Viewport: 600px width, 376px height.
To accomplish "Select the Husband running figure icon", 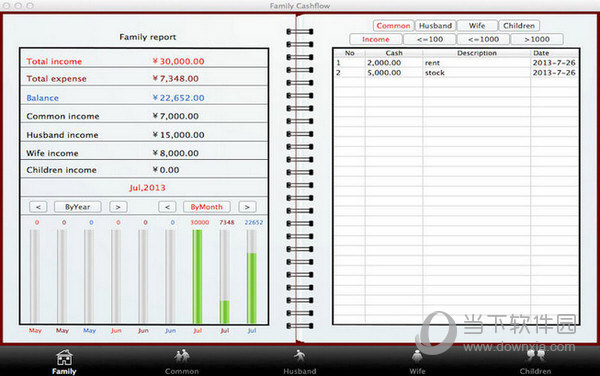I will [300, 356].
